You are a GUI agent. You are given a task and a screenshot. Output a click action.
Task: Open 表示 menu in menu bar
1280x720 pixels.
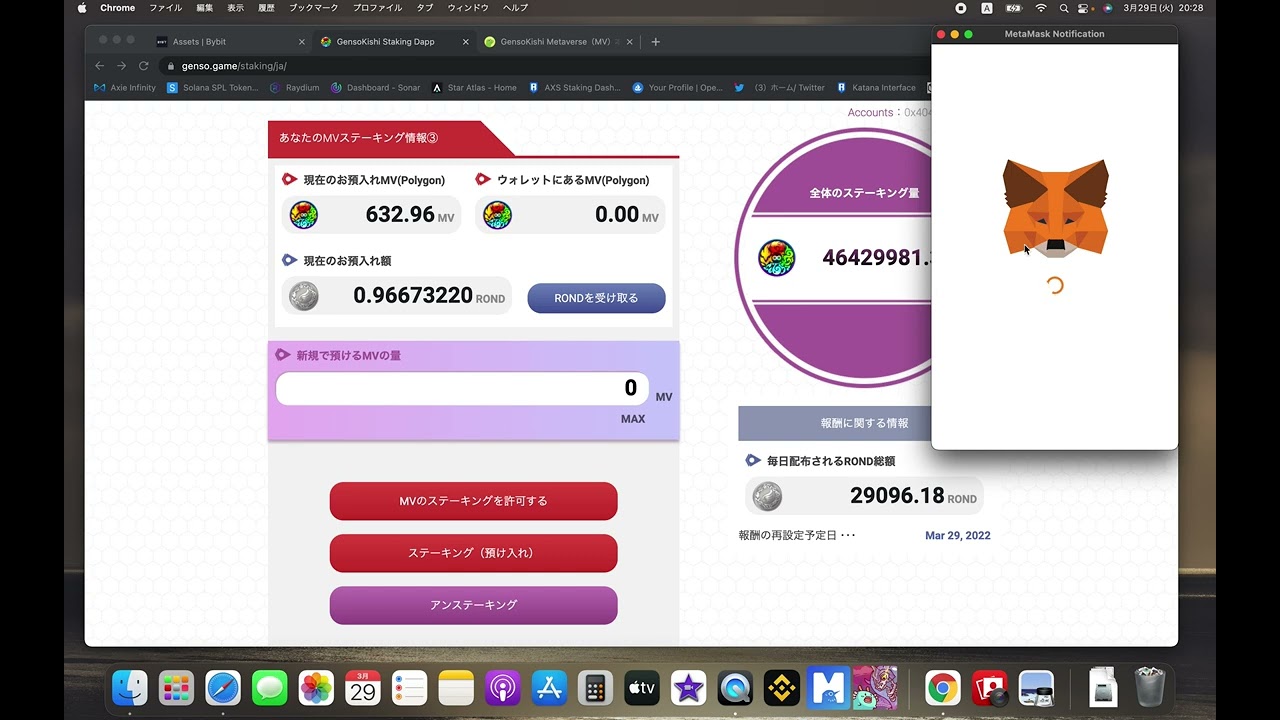click(x=236, y=8)
